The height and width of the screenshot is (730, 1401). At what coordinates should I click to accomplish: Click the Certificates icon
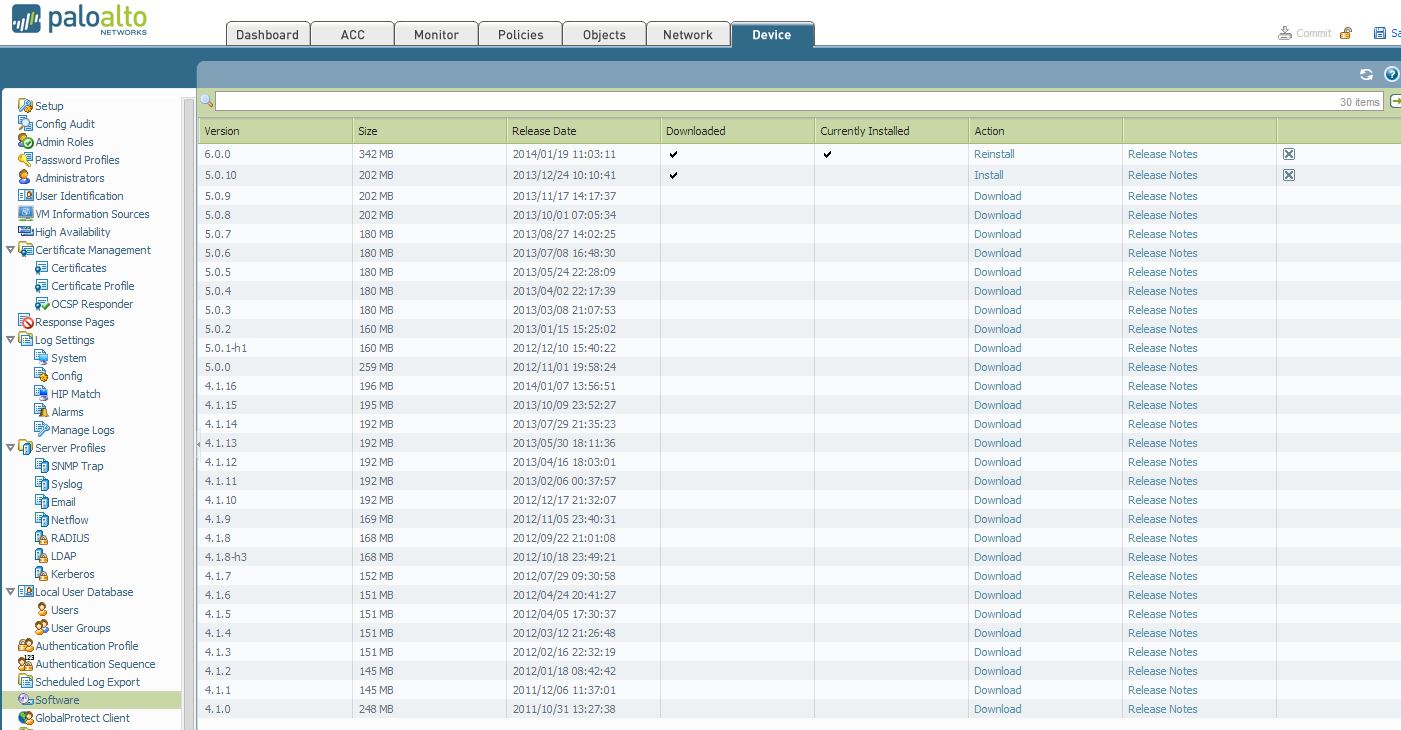(x=42, y=268)
